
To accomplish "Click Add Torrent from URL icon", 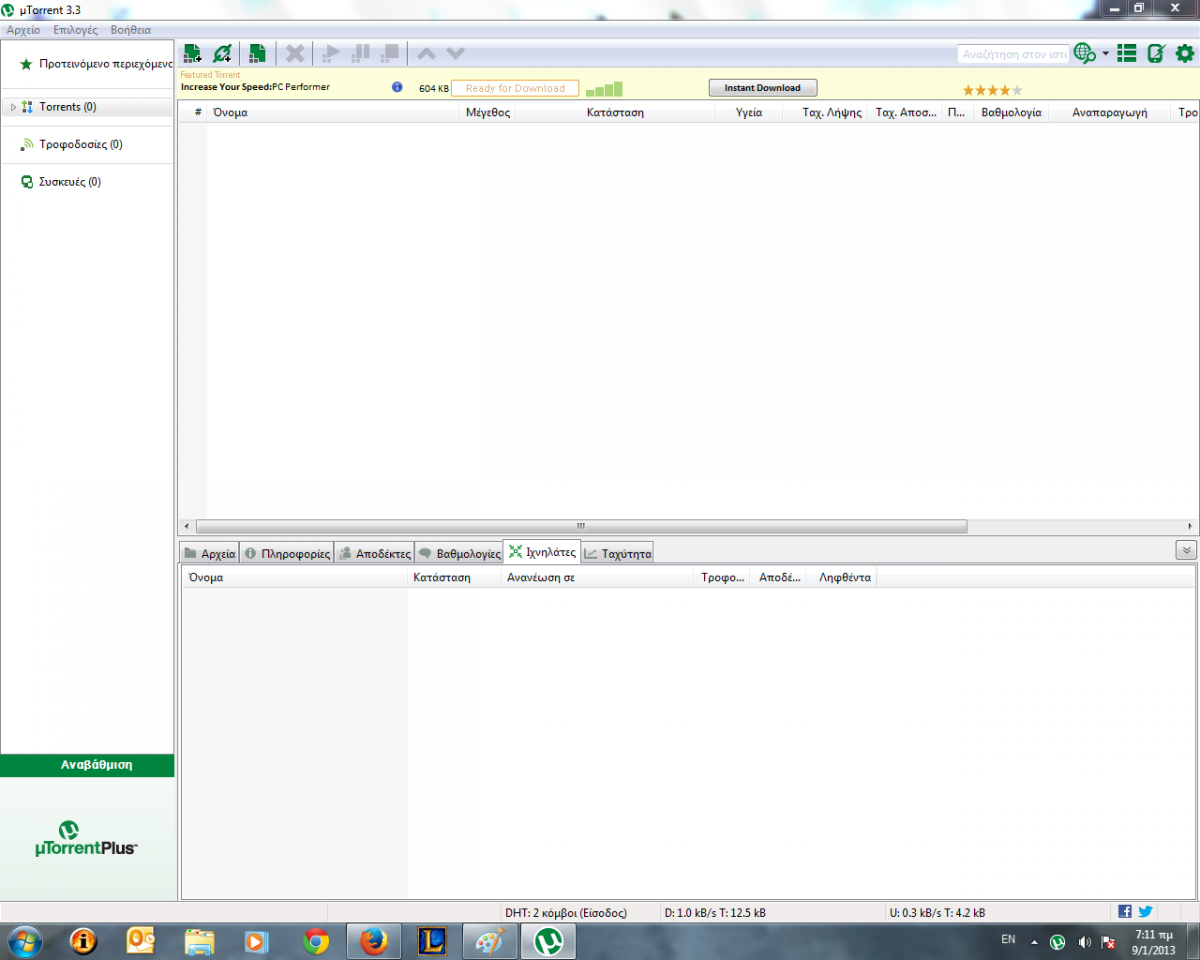I will (x=222, y=54).
